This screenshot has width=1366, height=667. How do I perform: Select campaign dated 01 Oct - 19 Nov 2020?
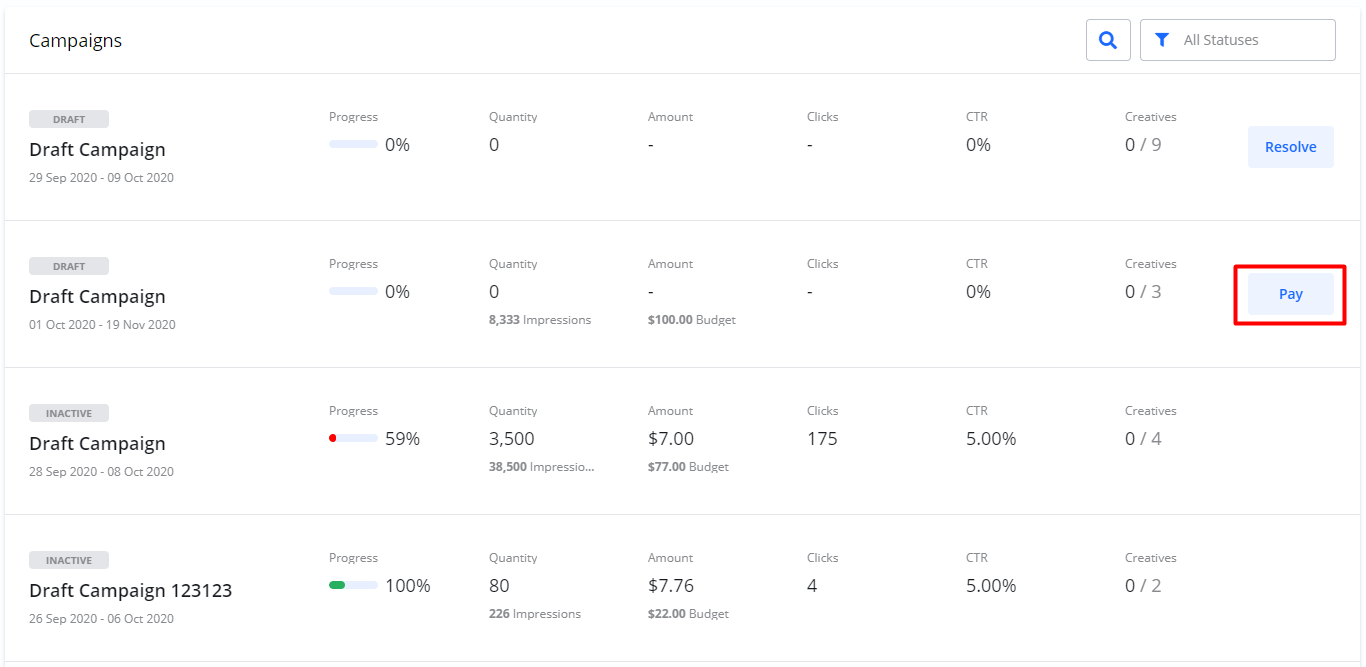(x=97, y=297)
